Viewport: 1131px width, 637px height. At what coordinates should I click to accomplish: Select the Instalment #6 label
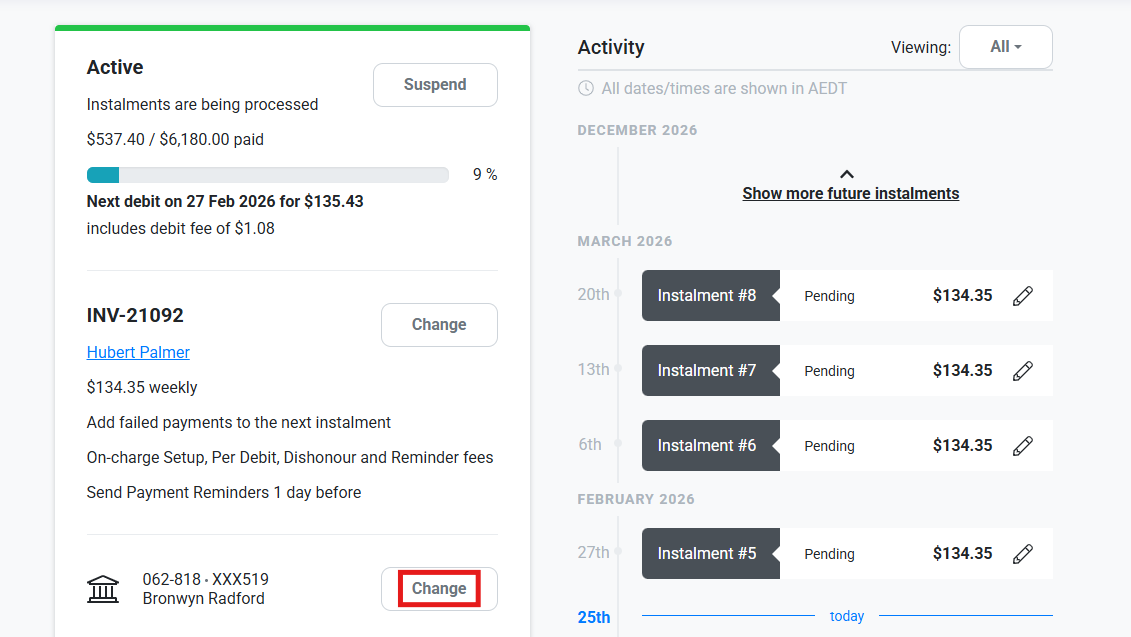pos(707,446)
